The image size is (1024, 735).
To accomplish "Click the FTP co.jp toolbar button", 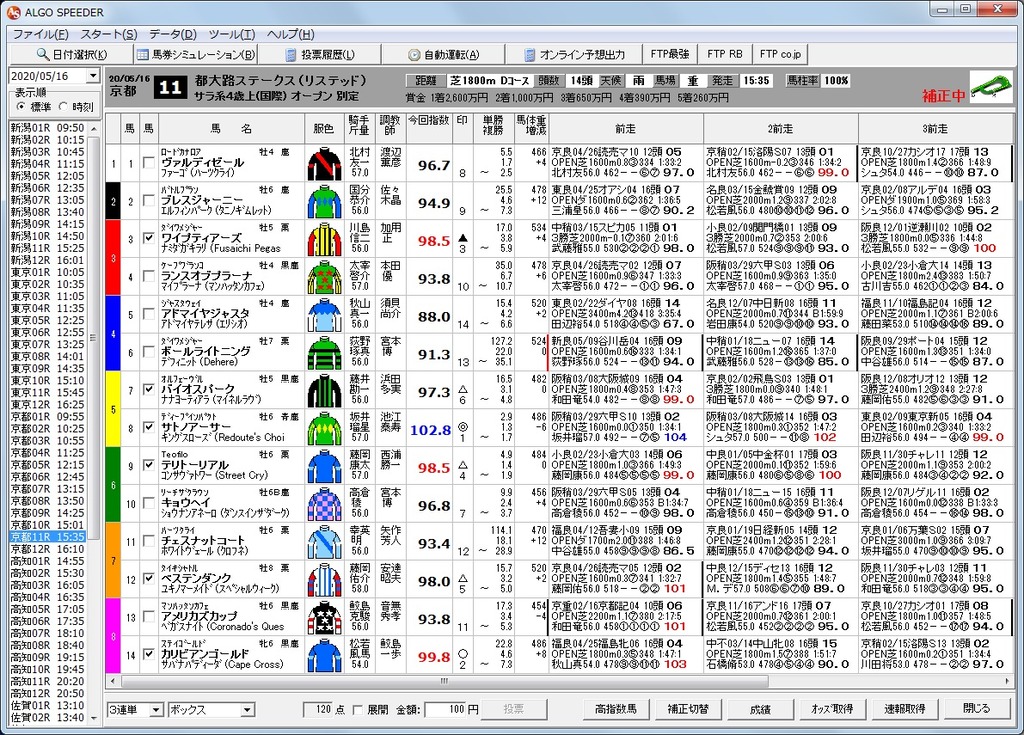I will (780, 54).
